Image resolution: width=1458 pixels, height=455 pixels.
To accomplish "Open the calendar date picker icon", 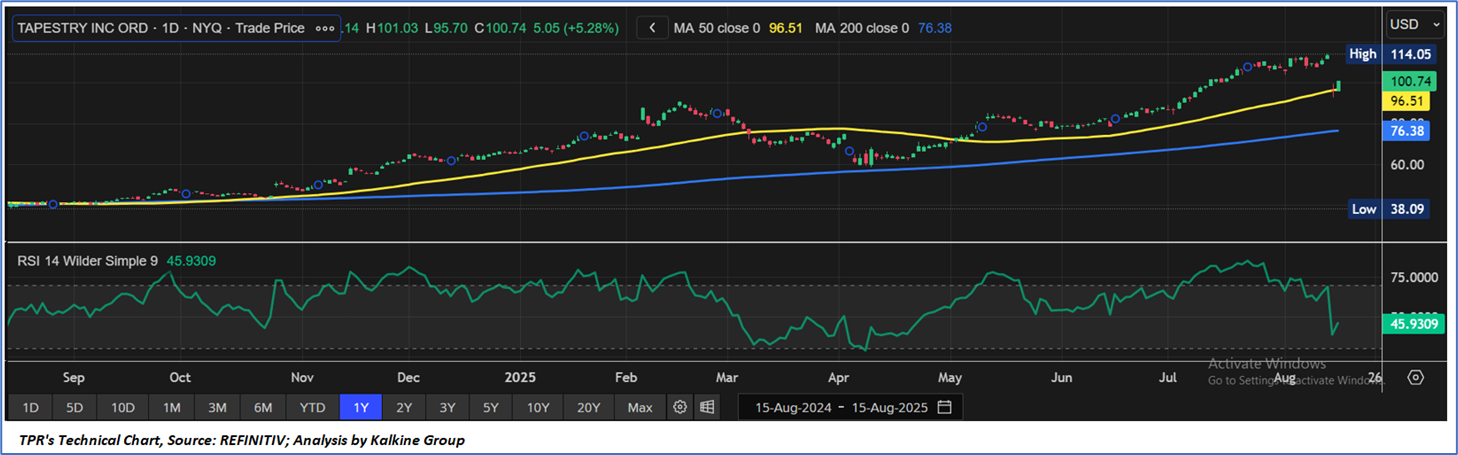I will 945,407.
